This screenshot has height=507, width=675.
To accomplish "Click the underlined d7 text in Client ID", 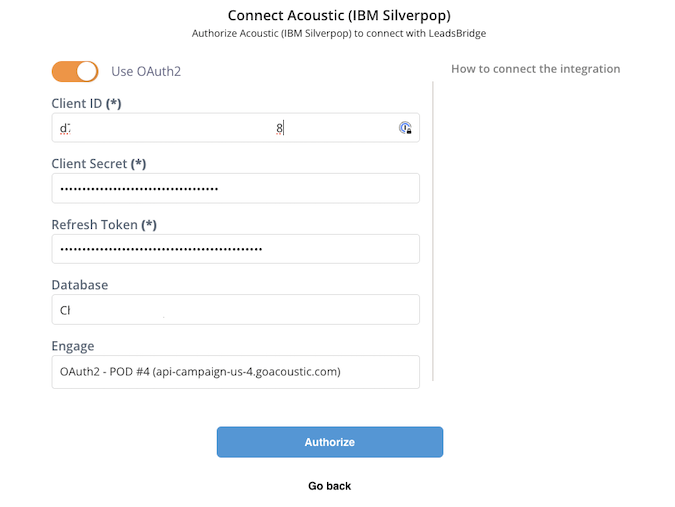I will pyautogui.click(x=65, y=128).
